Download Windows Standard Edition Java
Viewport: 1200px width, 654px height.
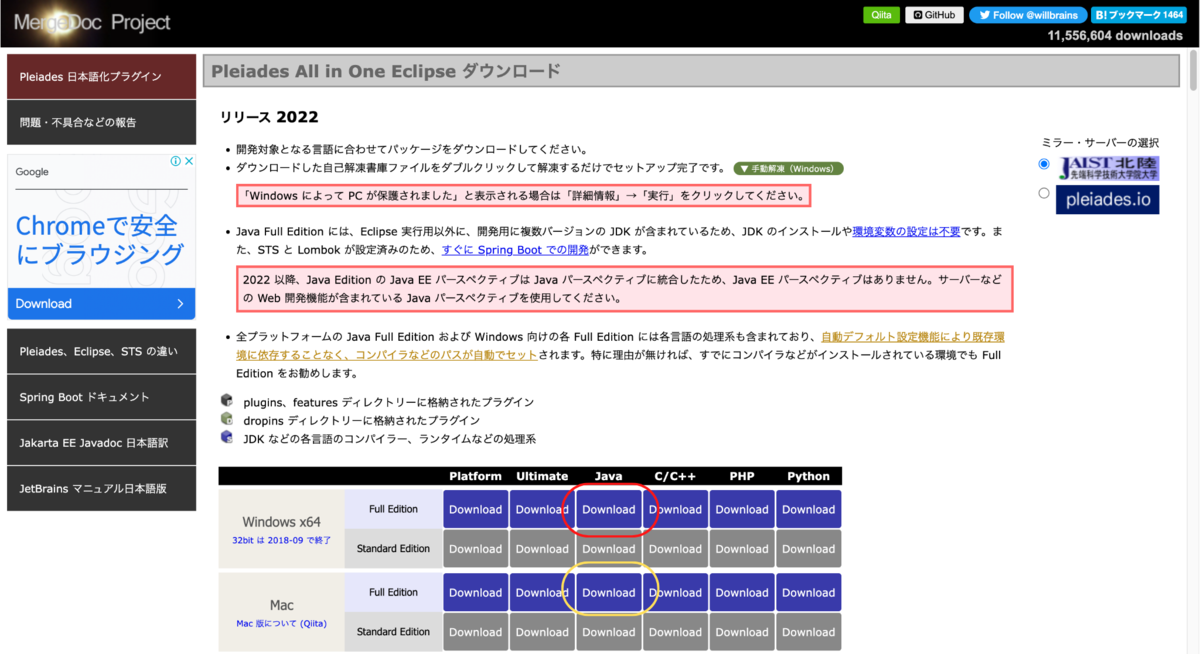click(609, 549)
